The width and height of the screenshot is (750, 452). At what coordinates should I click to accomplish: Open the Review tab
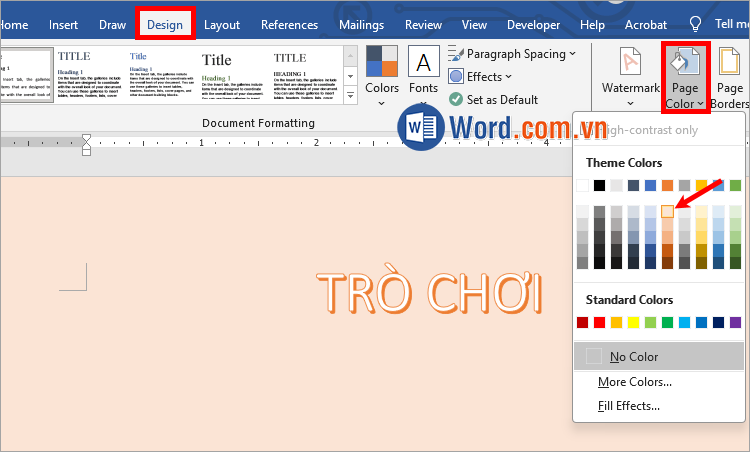[x=423, y=25]
